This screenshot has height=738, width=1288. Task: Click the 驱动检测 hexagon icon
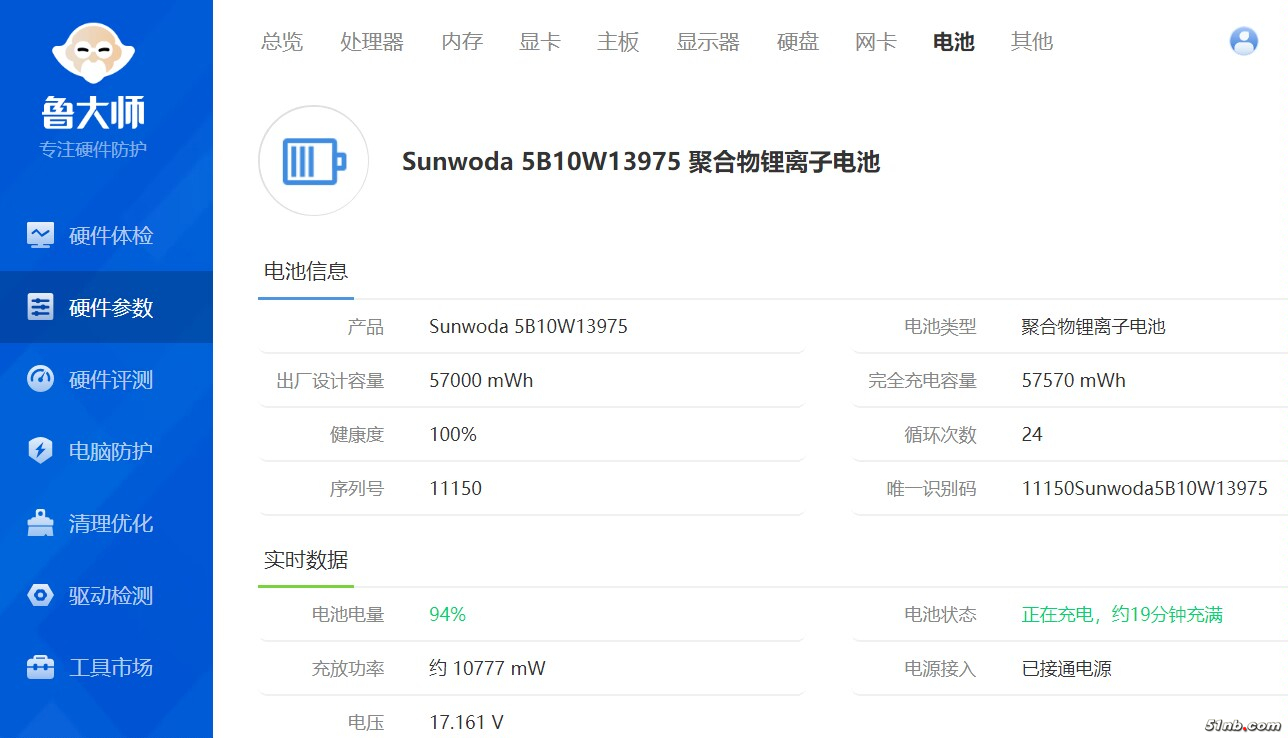[40, 595]
